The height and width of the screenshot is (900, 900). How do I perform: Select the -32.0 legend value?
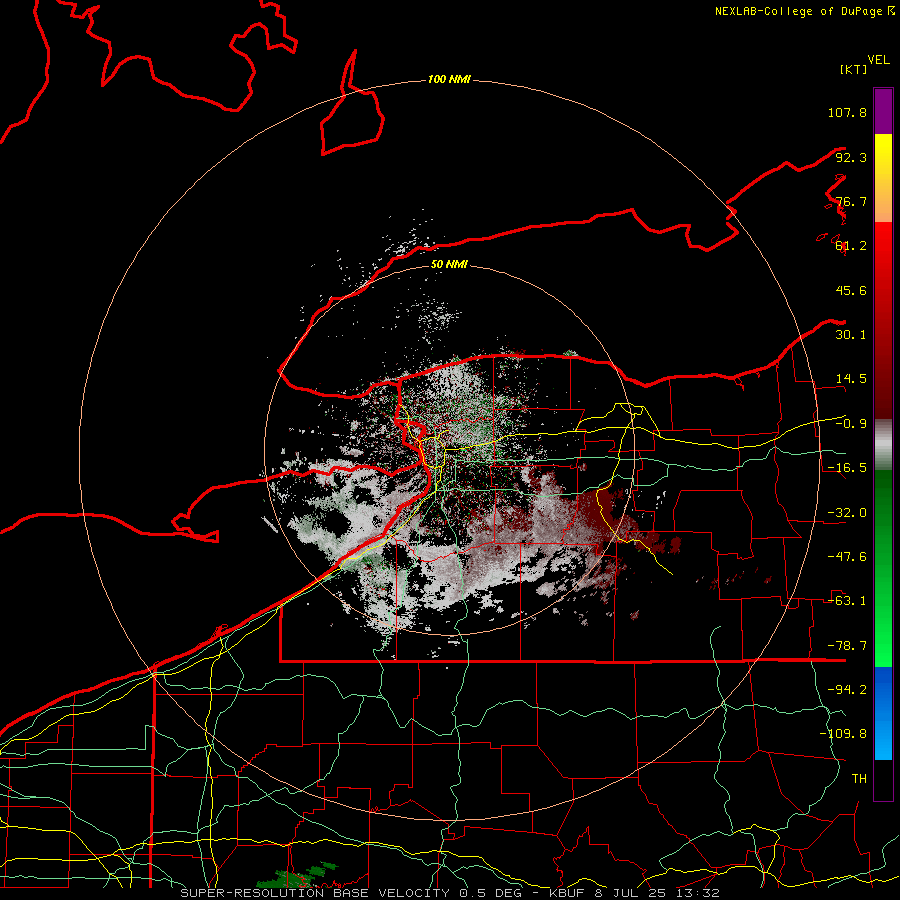(x=847, y=513)
